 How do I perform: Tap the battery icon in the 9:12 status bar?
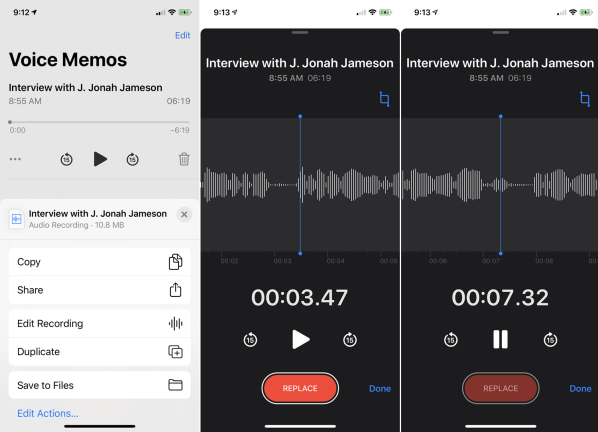[x=185, y=13]
